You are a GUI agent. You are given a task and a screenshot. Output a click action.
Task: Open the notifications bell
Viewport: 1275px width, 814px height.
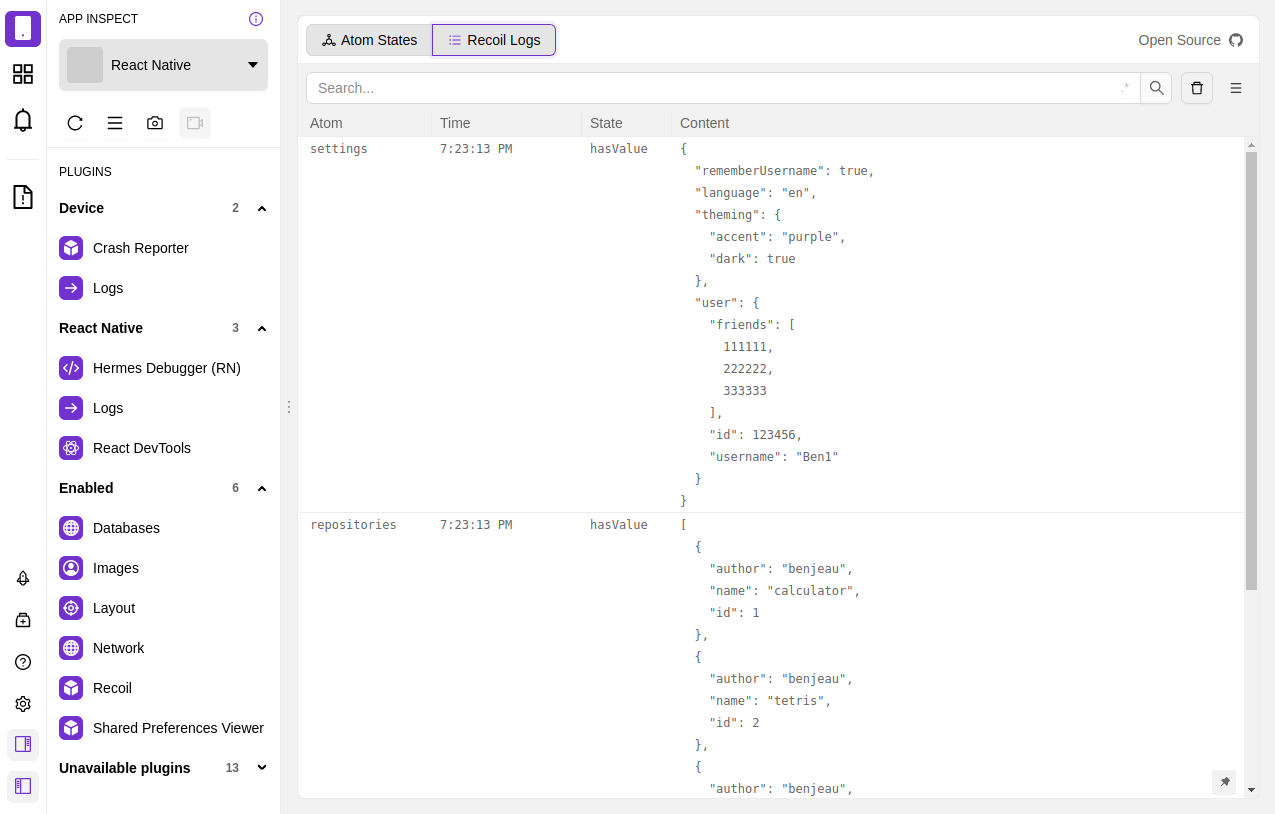(23, 121)
